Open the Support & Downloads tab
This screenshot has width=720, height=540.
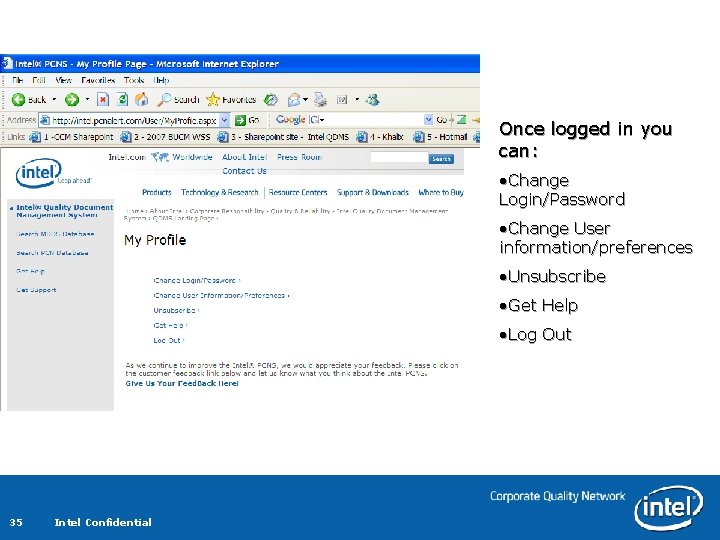[372, 192]
